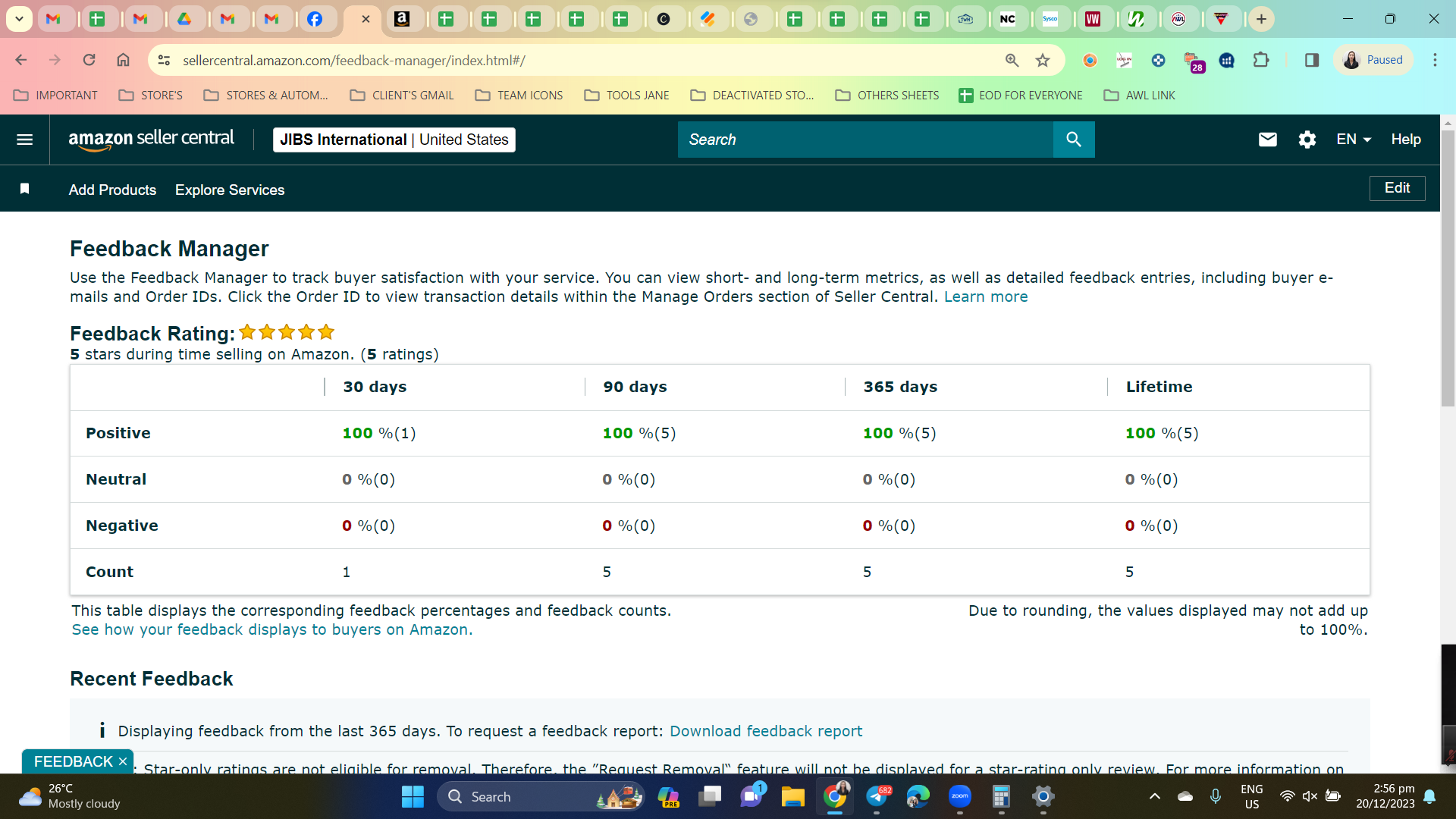The image size is (1456, 819).
Task: Switch account via JIBS International selector
Action: coord(394,140)
